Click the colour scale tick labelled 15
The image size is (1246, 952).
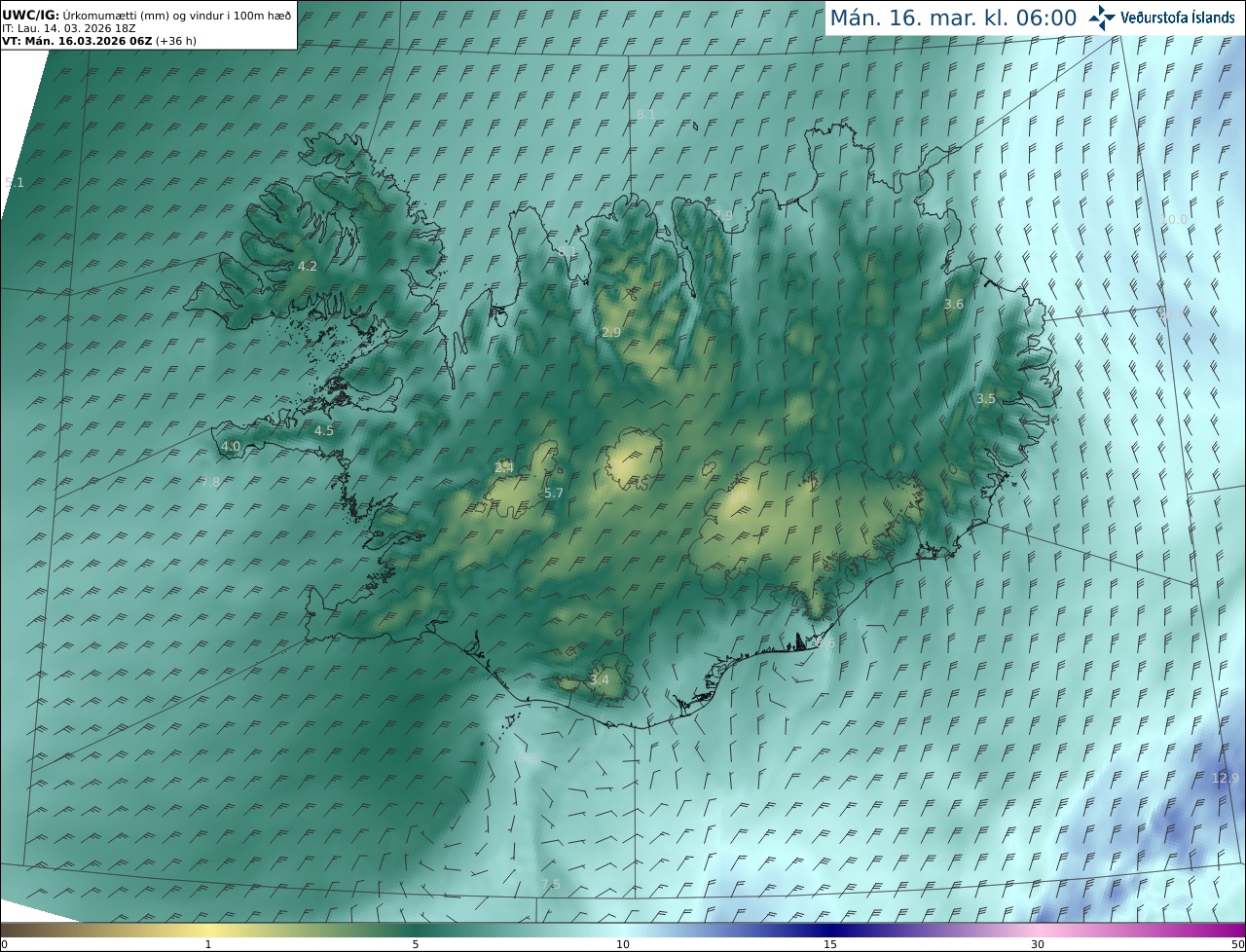point(830,944)
